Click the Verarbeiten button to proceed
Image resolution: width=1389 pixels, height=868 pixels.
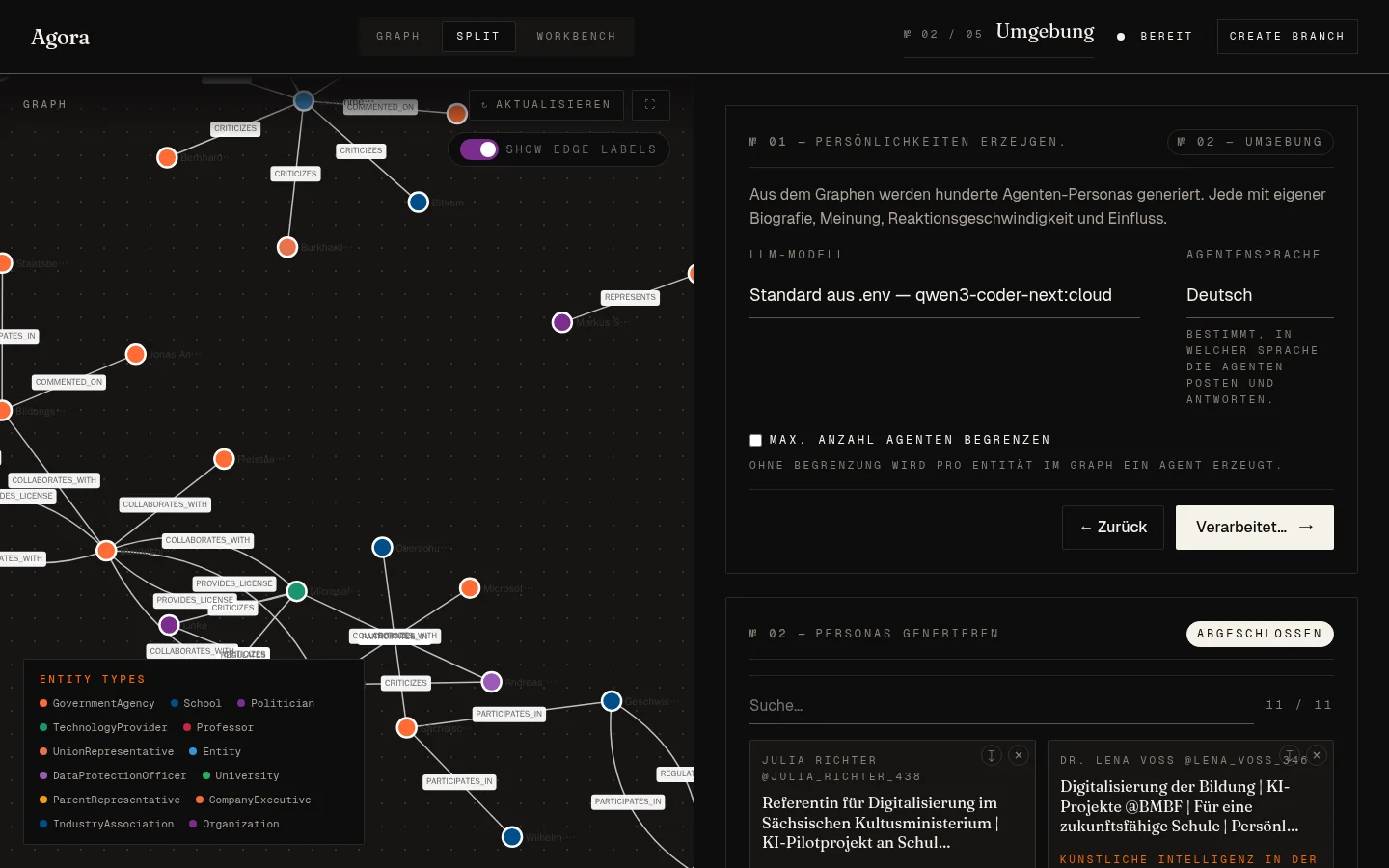(x=1255, y=528)
